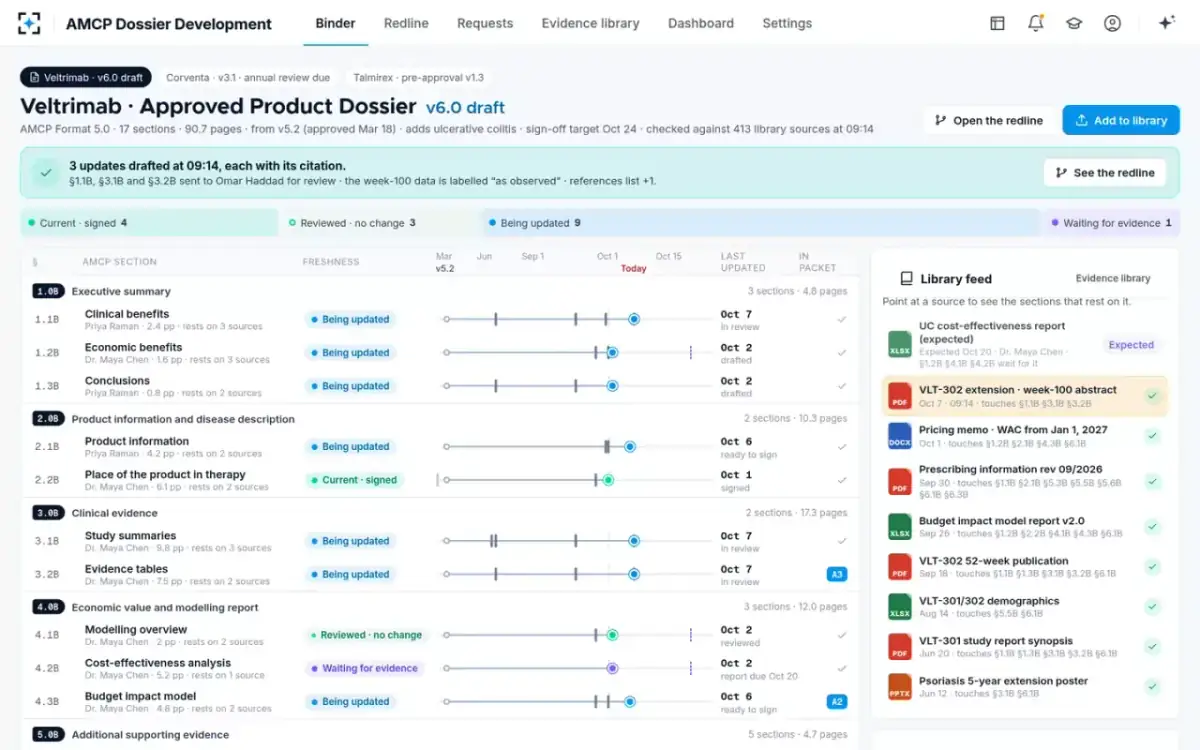Click XLSX icon for VLT-301/302 demographics

click(x=900, y=607)
